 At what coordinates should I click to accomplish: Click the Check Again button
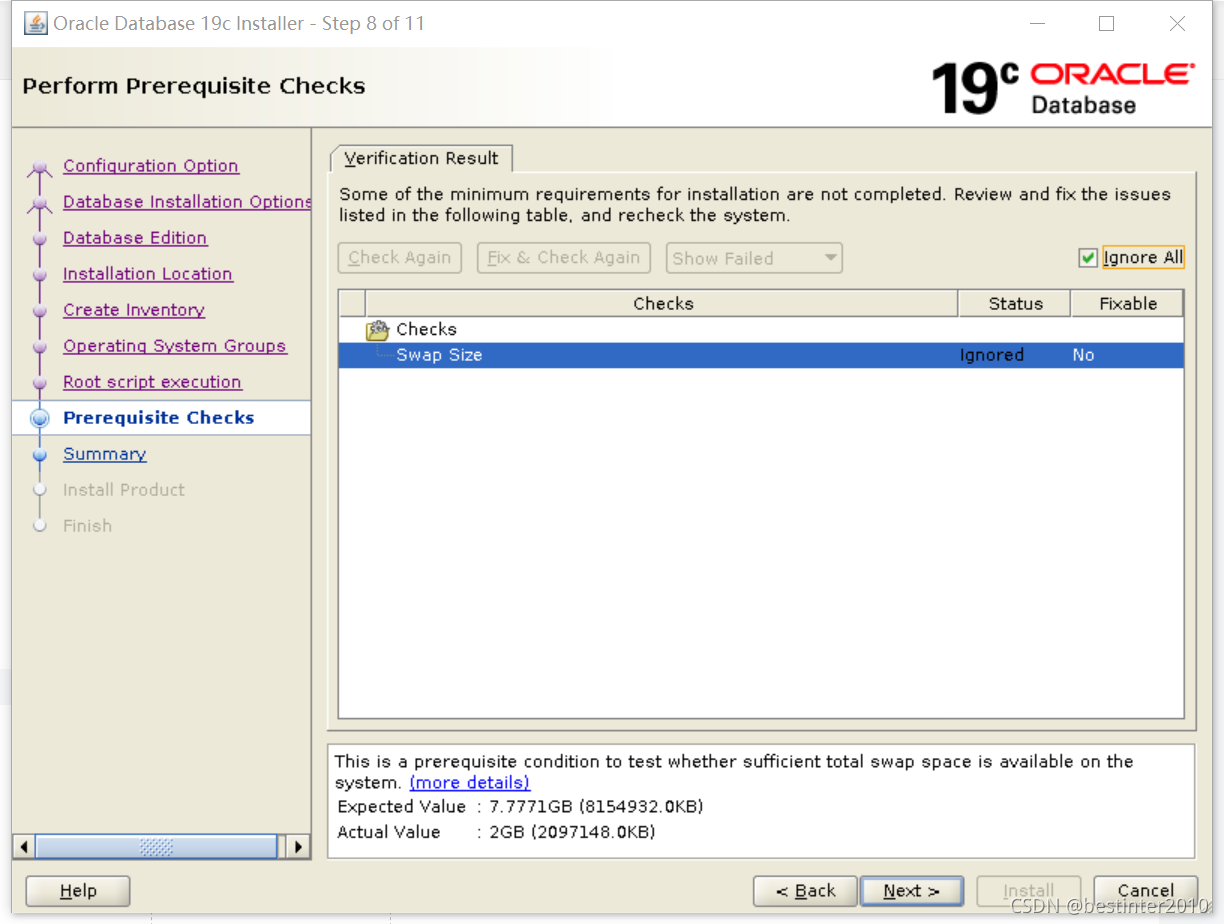pyautogui.click(x=400, y=258)
